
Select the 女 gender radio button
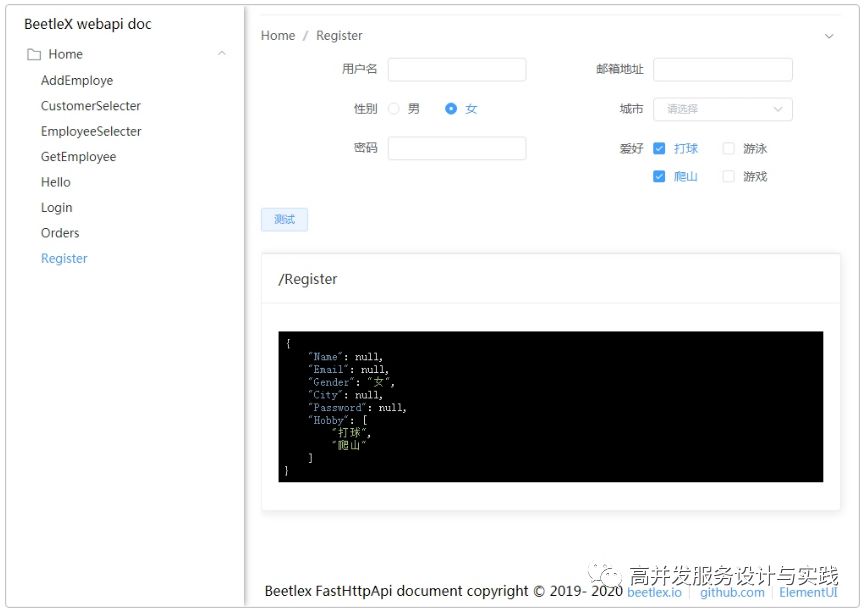pyautogui.click(x=453, y=108)
